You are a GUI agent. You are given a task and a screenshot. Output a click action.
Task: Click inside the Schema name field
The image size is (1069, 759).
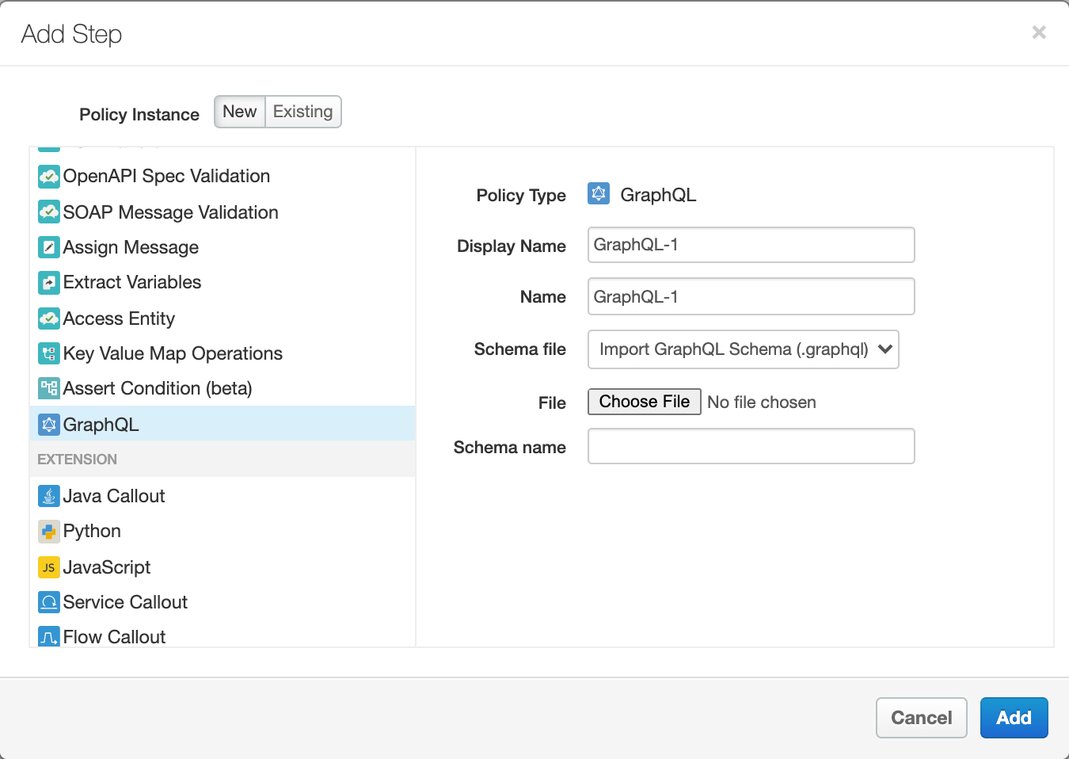(x=751, y=446)
